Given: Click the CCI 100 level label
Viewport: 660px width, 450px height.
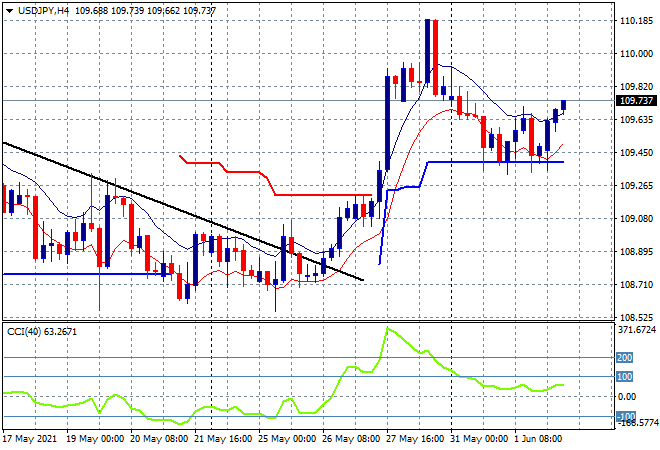Looking at the screenshot, I should pos(624,376).
